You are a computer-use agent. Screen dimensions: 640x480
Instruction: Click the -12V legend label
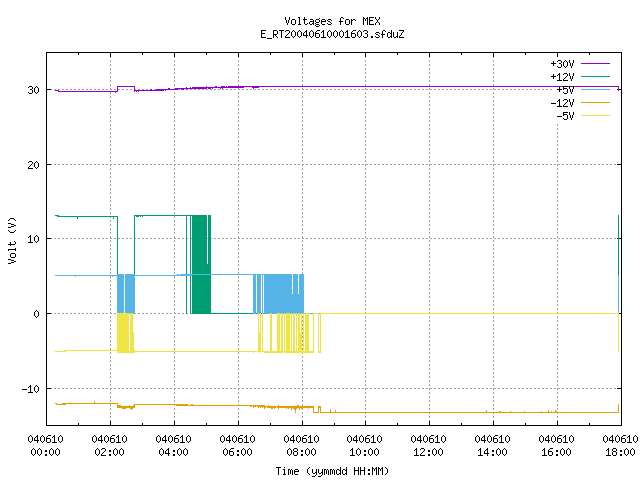click(x=562, y=103)
